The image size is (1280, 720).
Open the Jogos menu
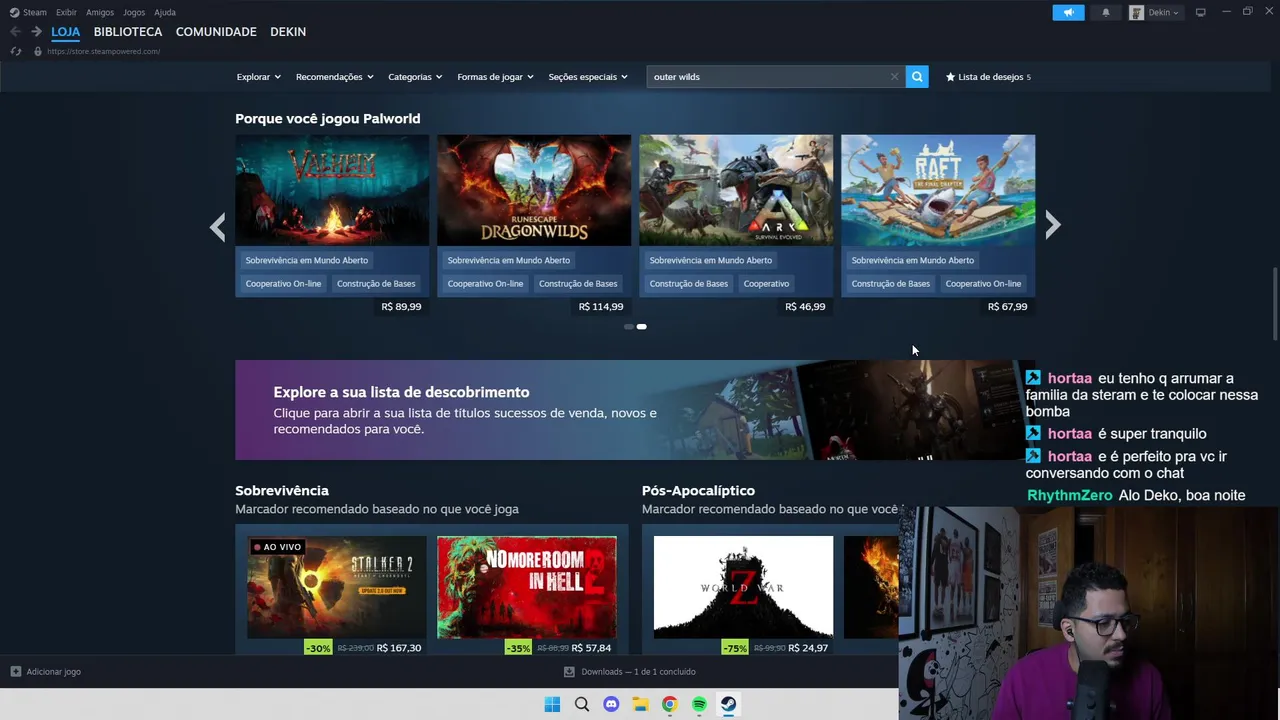(x=134, y=12)
